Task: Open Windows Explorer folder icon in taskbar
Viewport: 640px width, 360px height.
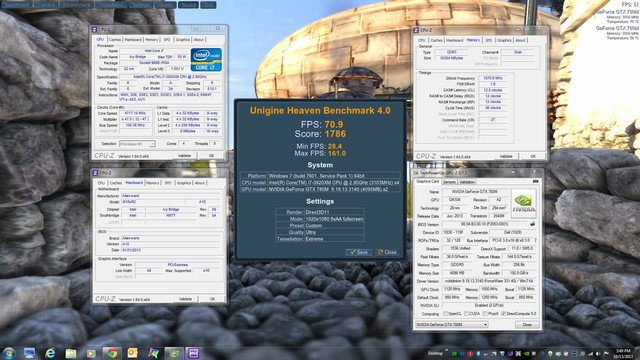Action: [71, 353]
